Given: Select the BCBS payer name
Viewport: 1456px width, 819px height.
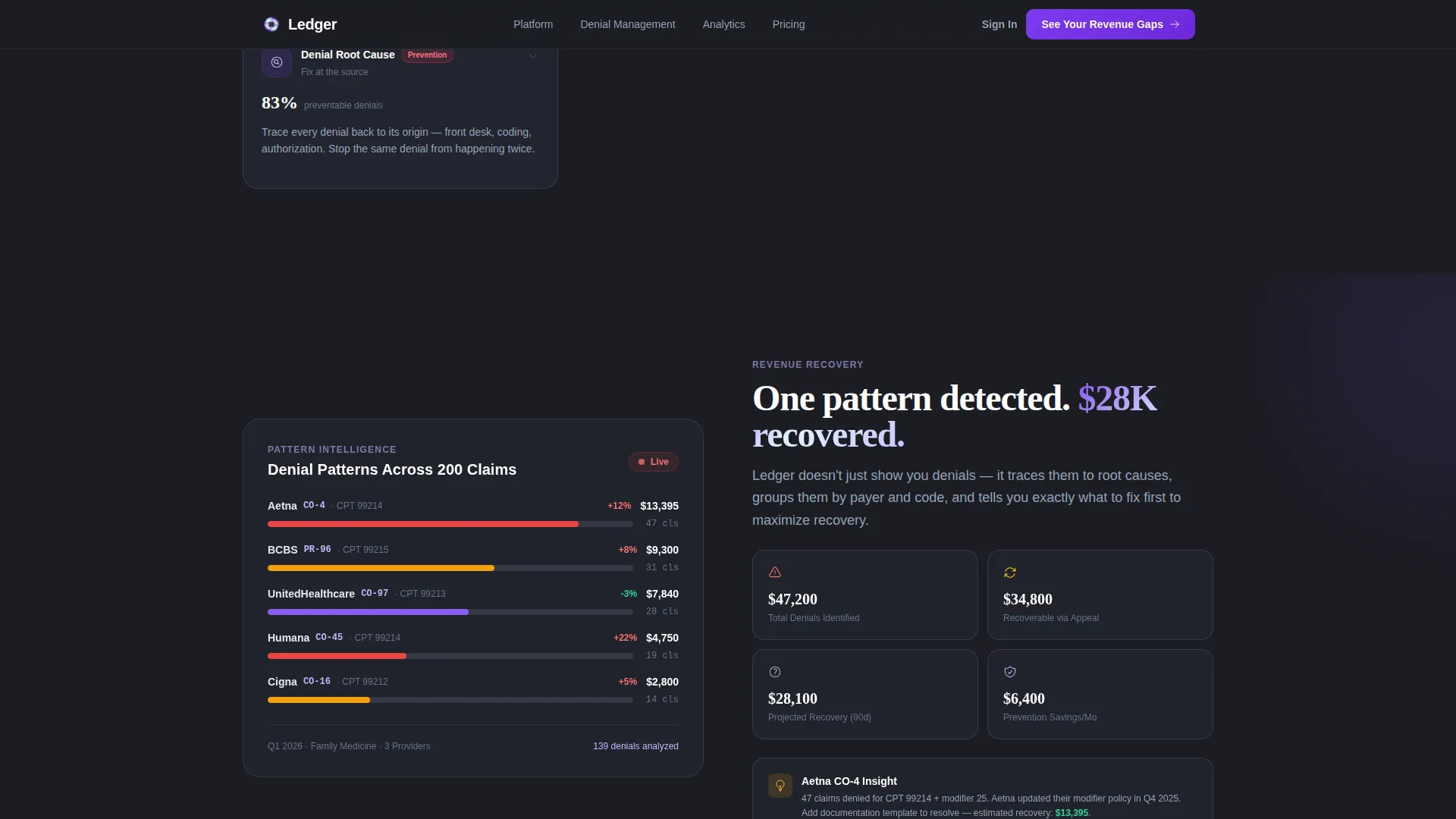Looking at the screenshot, I should pyautogui.click(x=282, y=550).
